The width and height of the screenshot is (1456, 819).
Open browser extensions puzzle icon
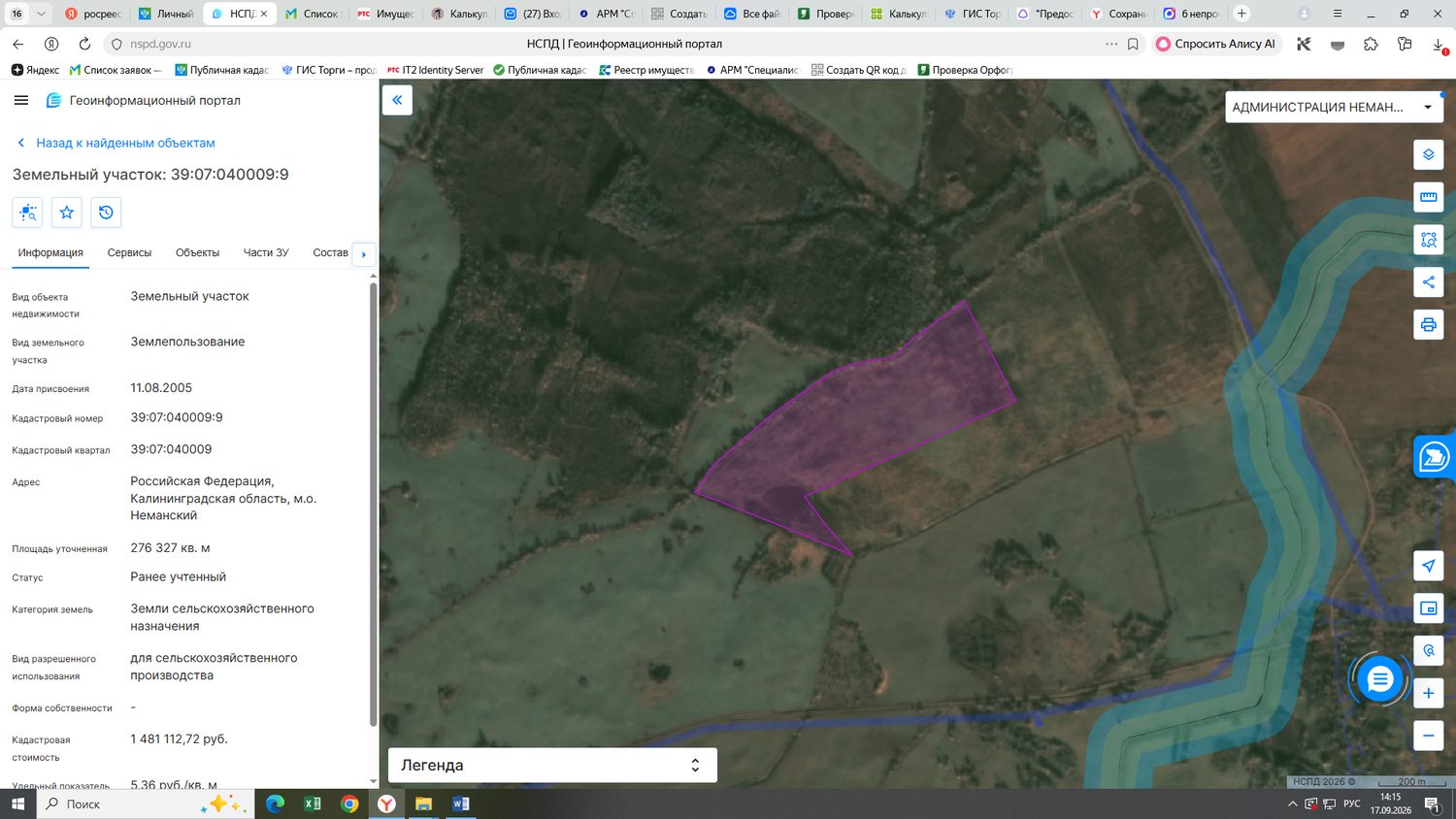[x=1371, y=44]
